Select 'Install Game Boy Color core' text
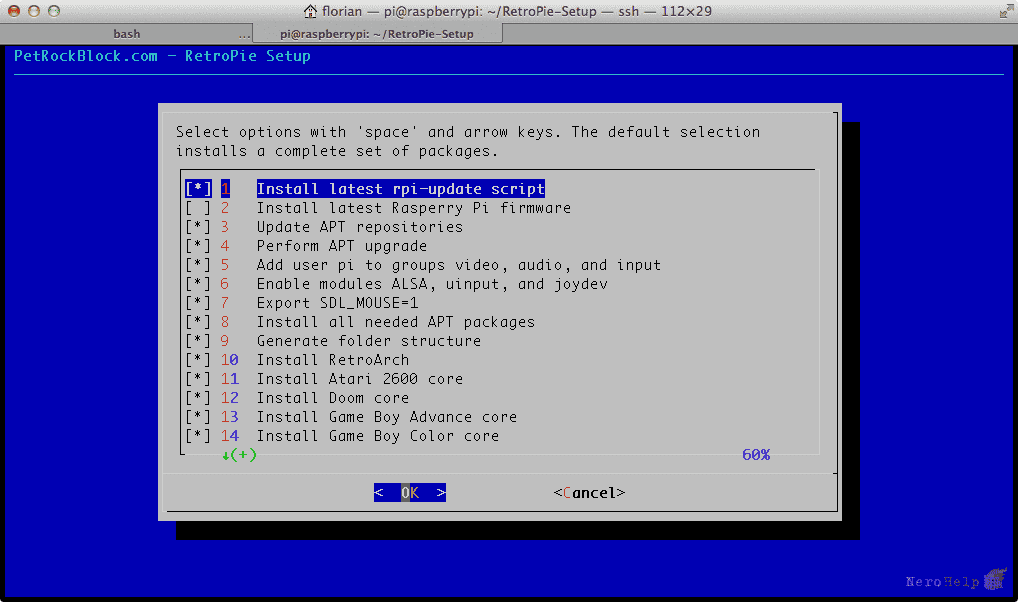 coord(377,436)
